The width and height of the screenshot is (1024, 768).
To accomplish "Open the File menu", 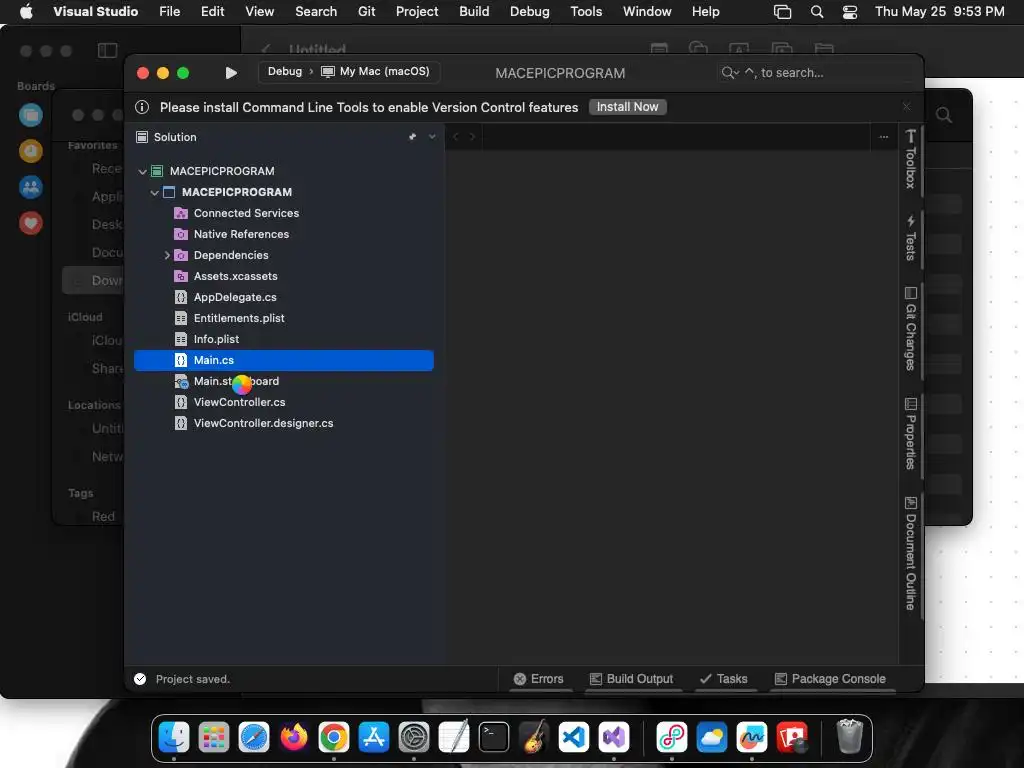I will pyautogui.click(x=170, y=11).
